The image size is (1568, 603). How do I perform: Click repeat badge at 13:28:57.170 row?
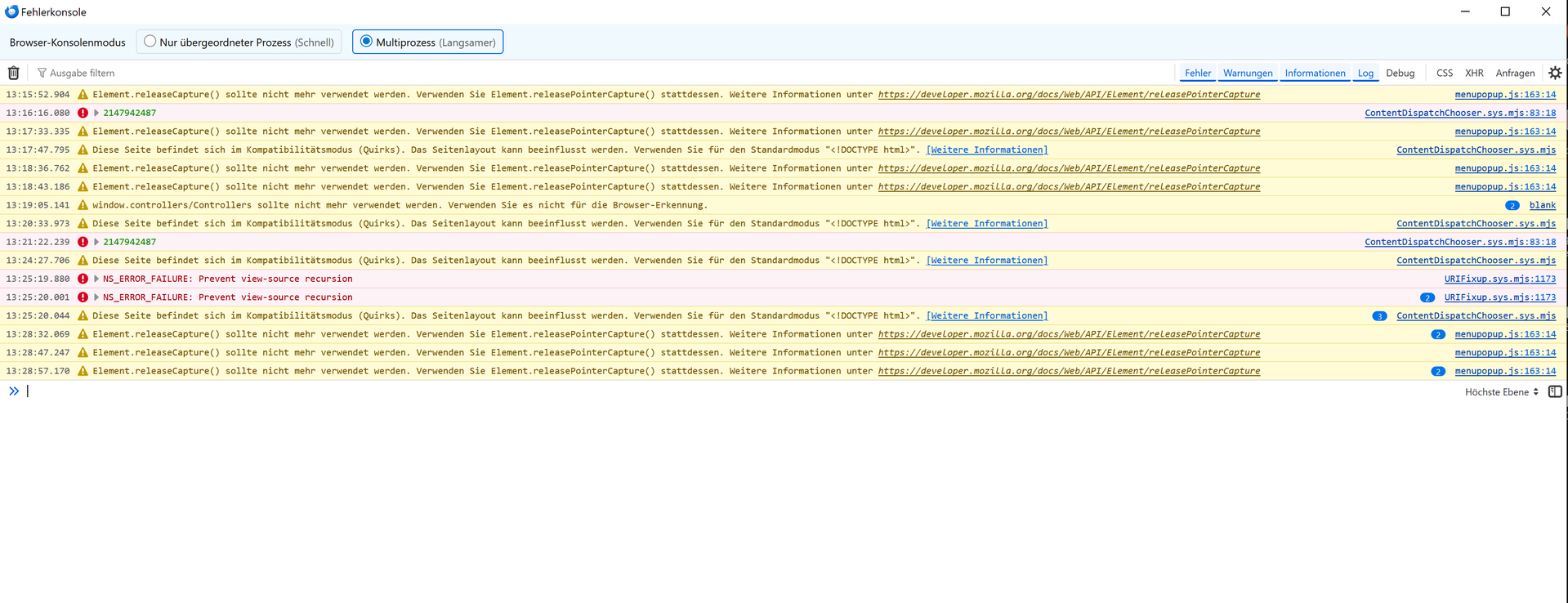(x=1438, y=371)
